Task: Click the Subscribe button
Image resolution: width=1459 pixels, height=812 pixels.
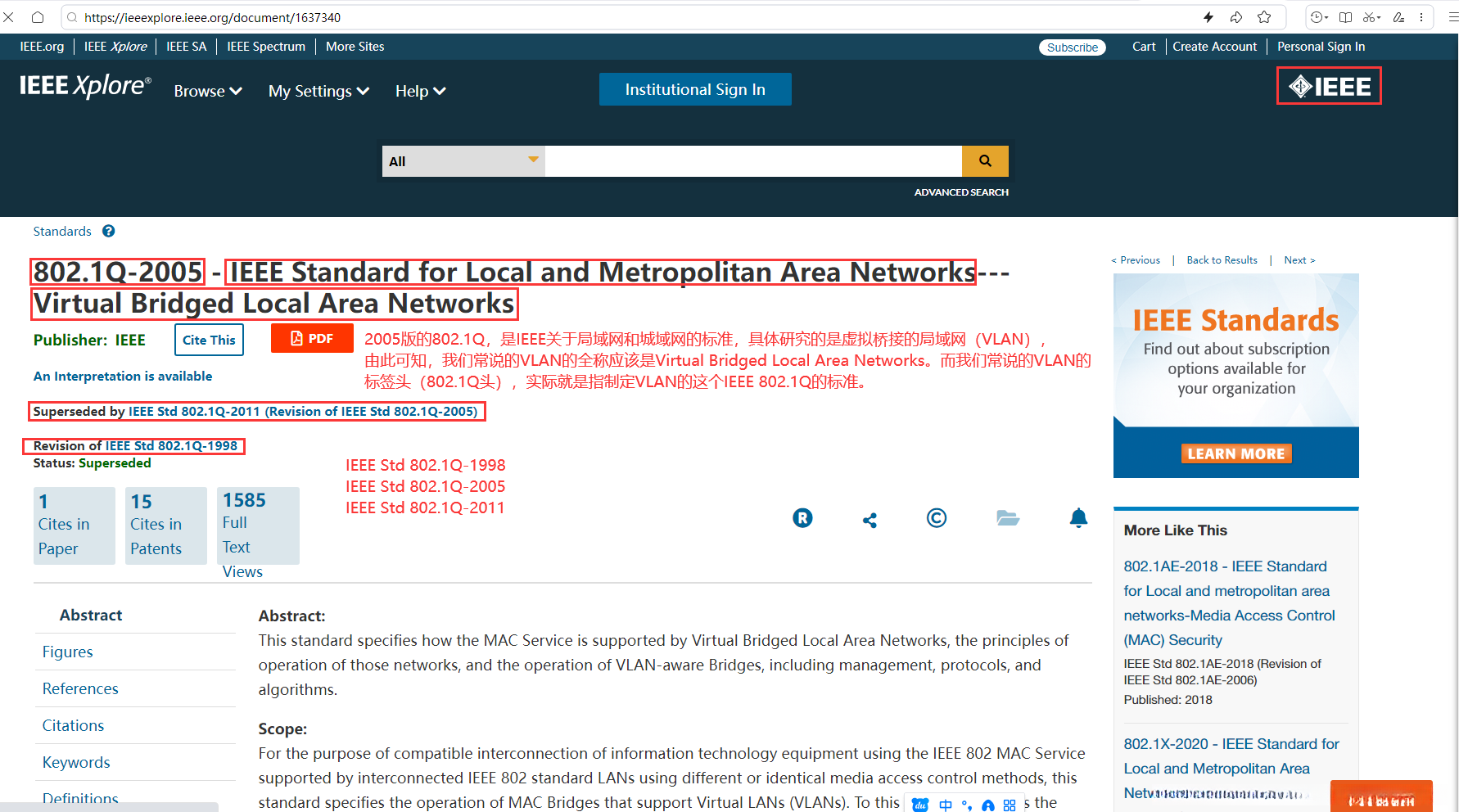Action: (1073, 47)
